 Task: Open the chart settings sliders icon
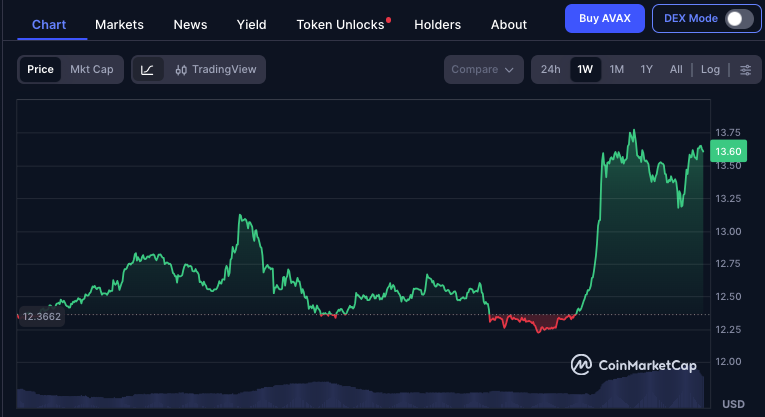[745, 70]
